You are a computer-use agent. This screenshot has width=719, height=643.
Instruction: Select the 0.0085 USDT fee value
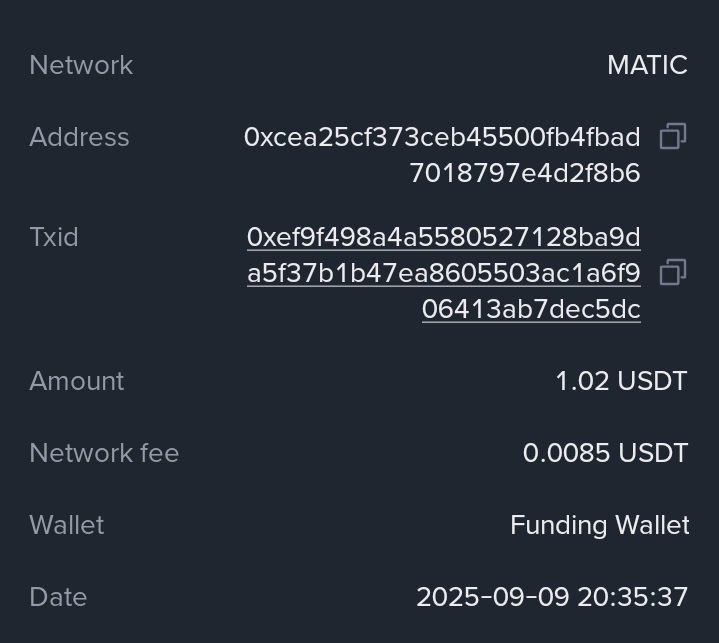pyautogui.click(x=605, y=453)
